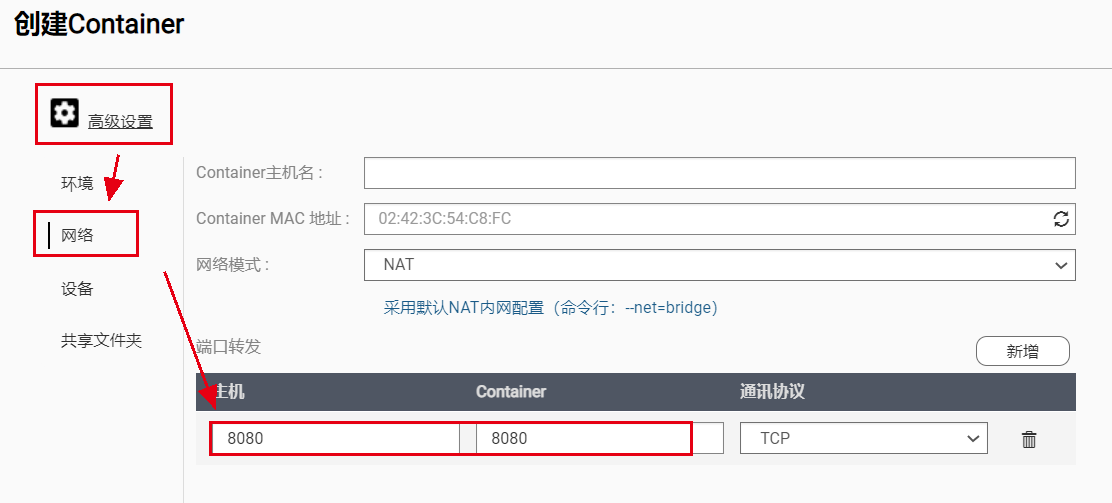This screenshot has width=1112, height=503.
Task: Click the gear icon beside 高级设置
Action: pyautogui.click(x=65, y=114)
